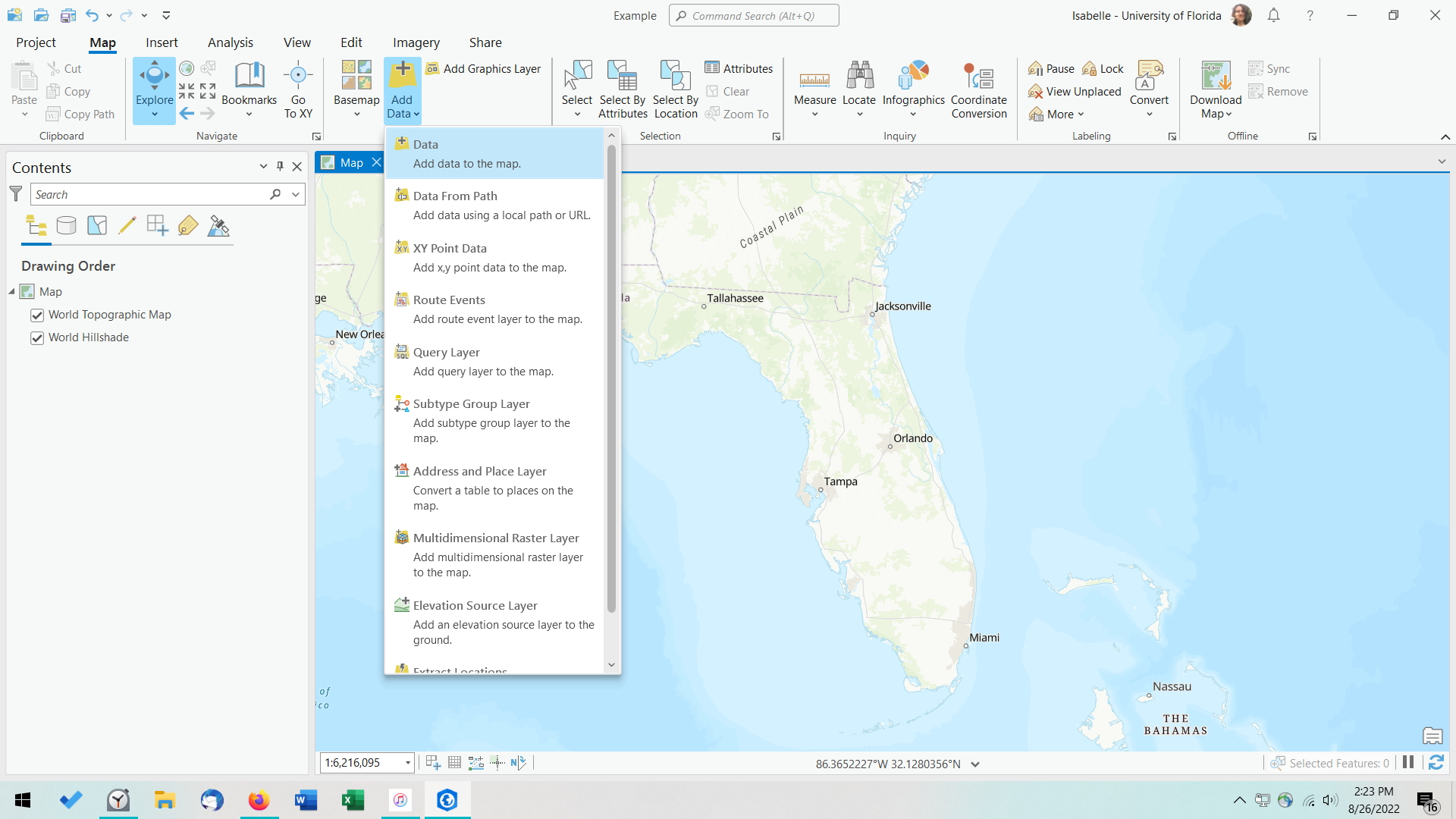Image resolution: width=1456 pixels, height=819 pixels.
Task: Switch to the Analysis ribbon tab
Action: point(230,42)
